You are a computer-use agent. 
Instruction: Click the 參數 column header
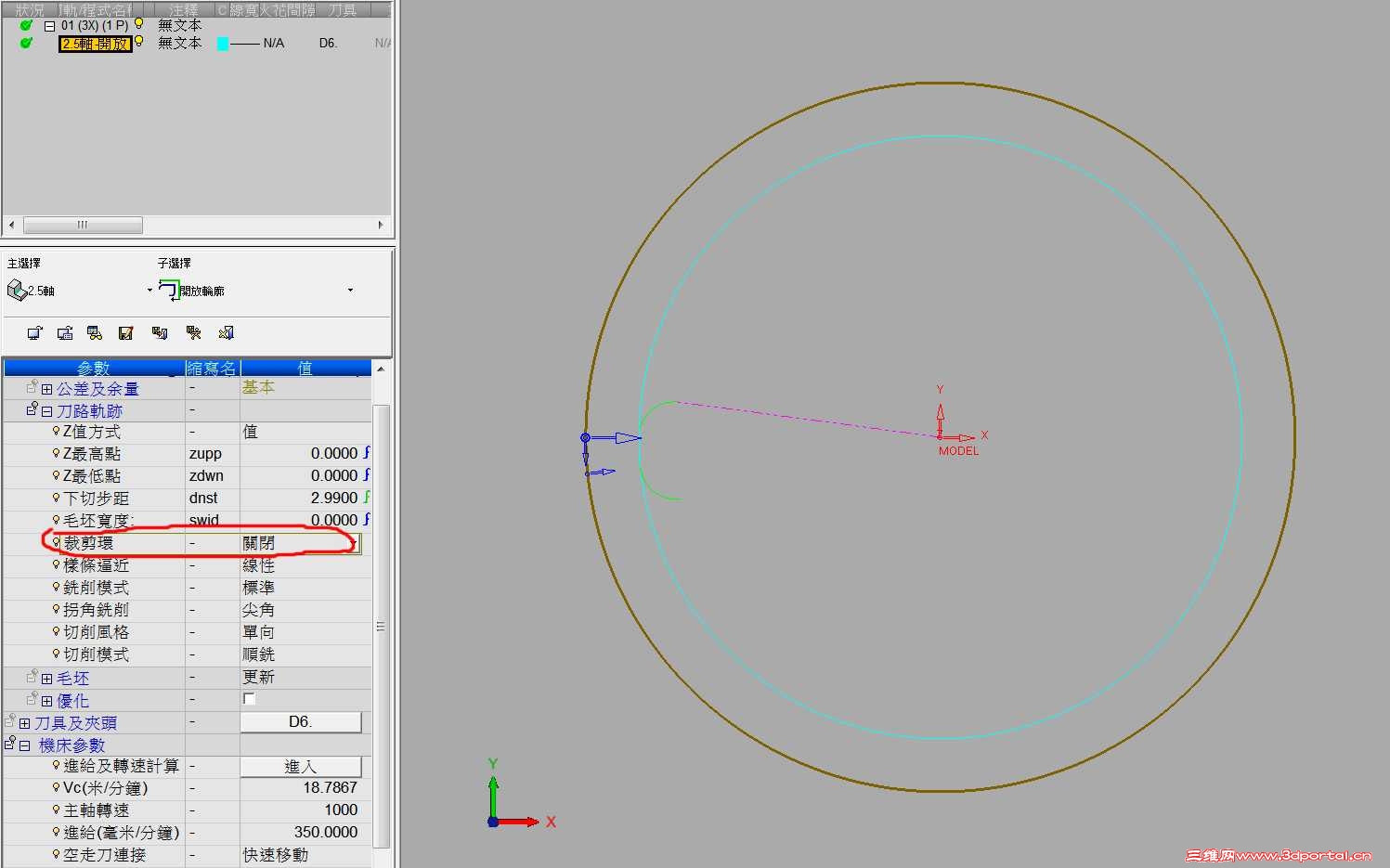[94, 369]
